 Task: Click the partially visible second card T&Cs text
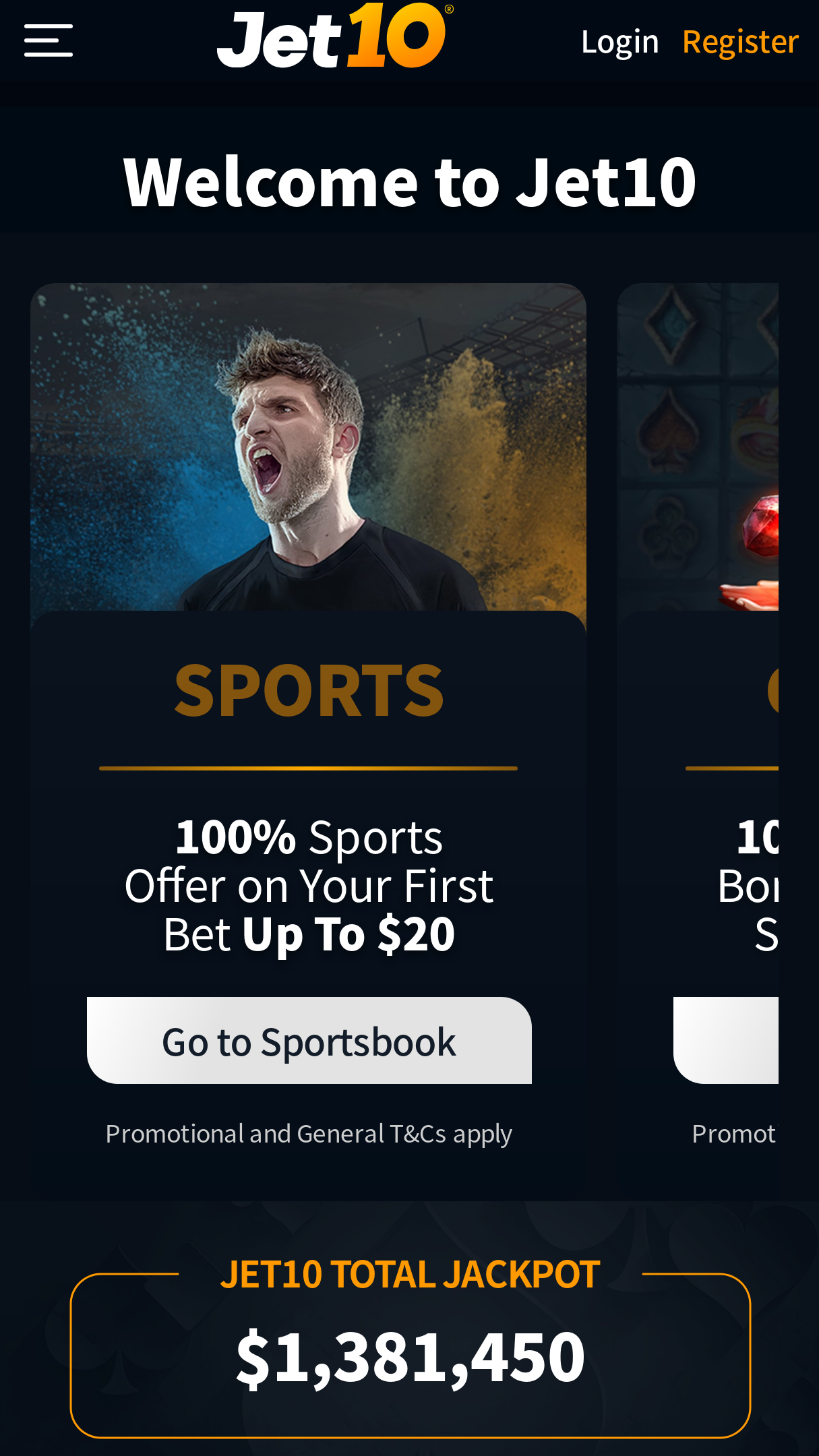tap(734, 1134)
